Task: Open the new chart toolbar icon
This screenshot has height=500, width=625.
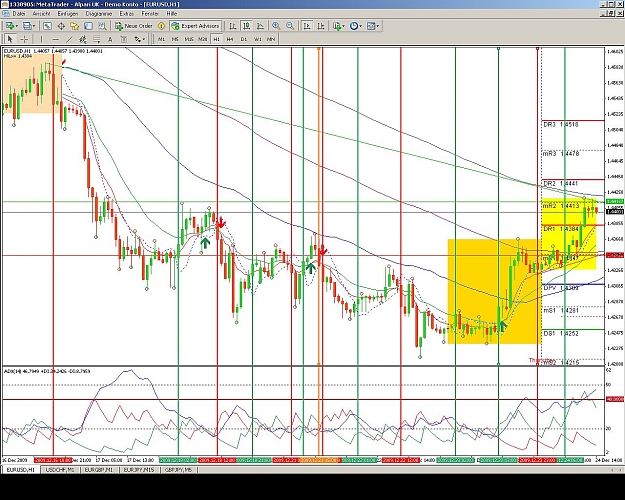Action: [10, 26]
